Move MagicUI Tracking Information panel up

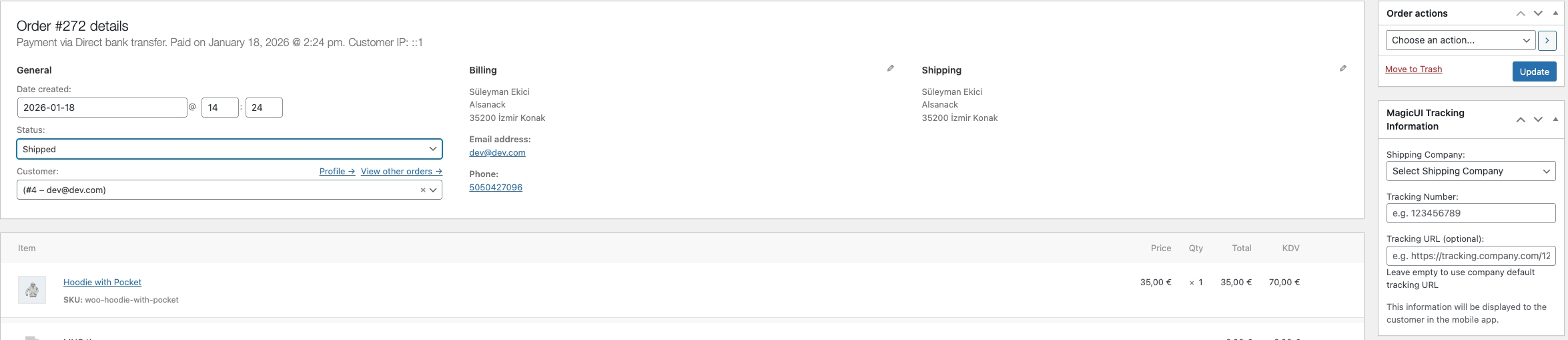[1521, 120]
